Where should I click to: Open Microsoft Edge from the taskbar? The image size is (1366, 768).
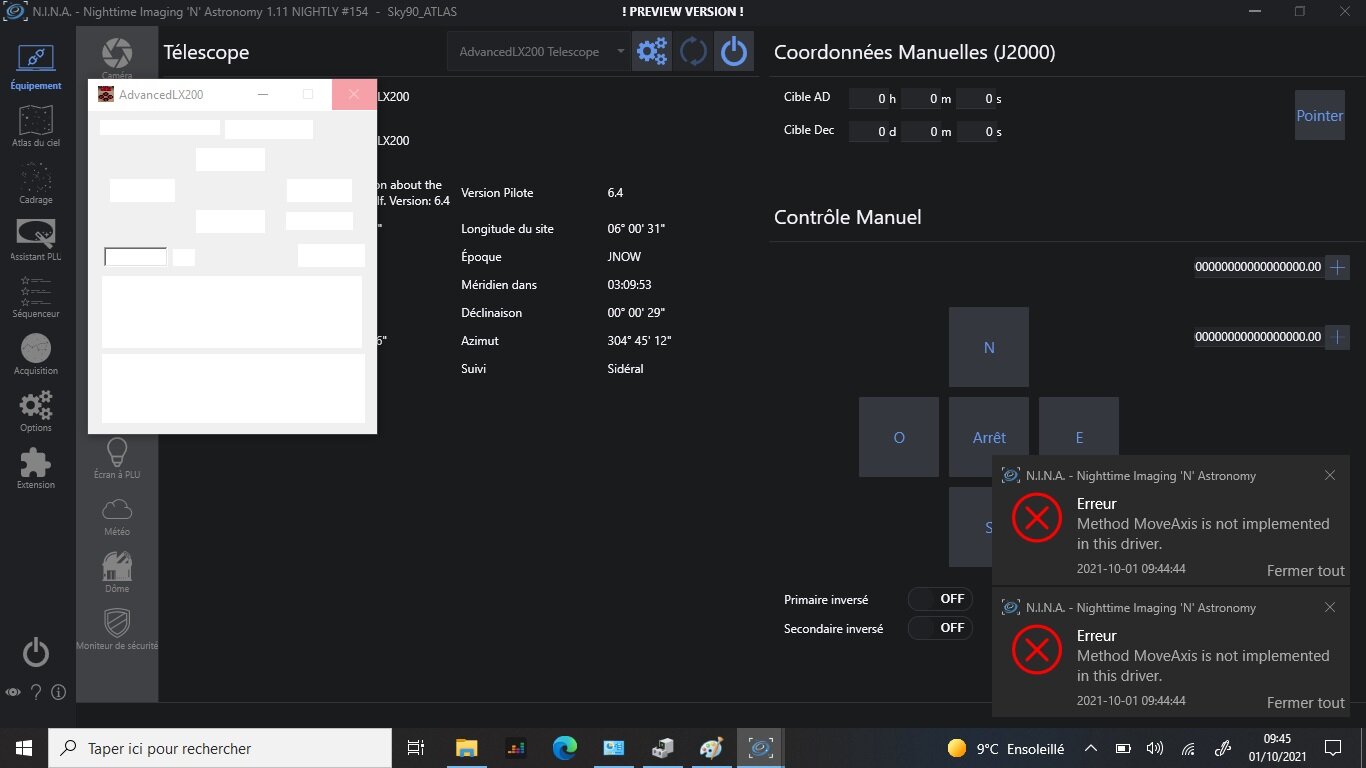pos(565,748)
